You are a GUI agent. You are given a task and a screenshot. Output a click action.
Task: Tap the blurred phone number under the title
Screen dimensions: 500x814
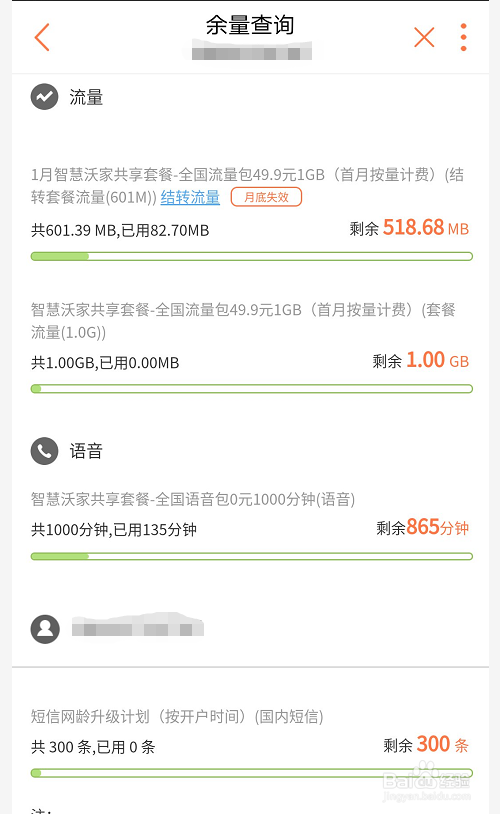pos(252,53)
